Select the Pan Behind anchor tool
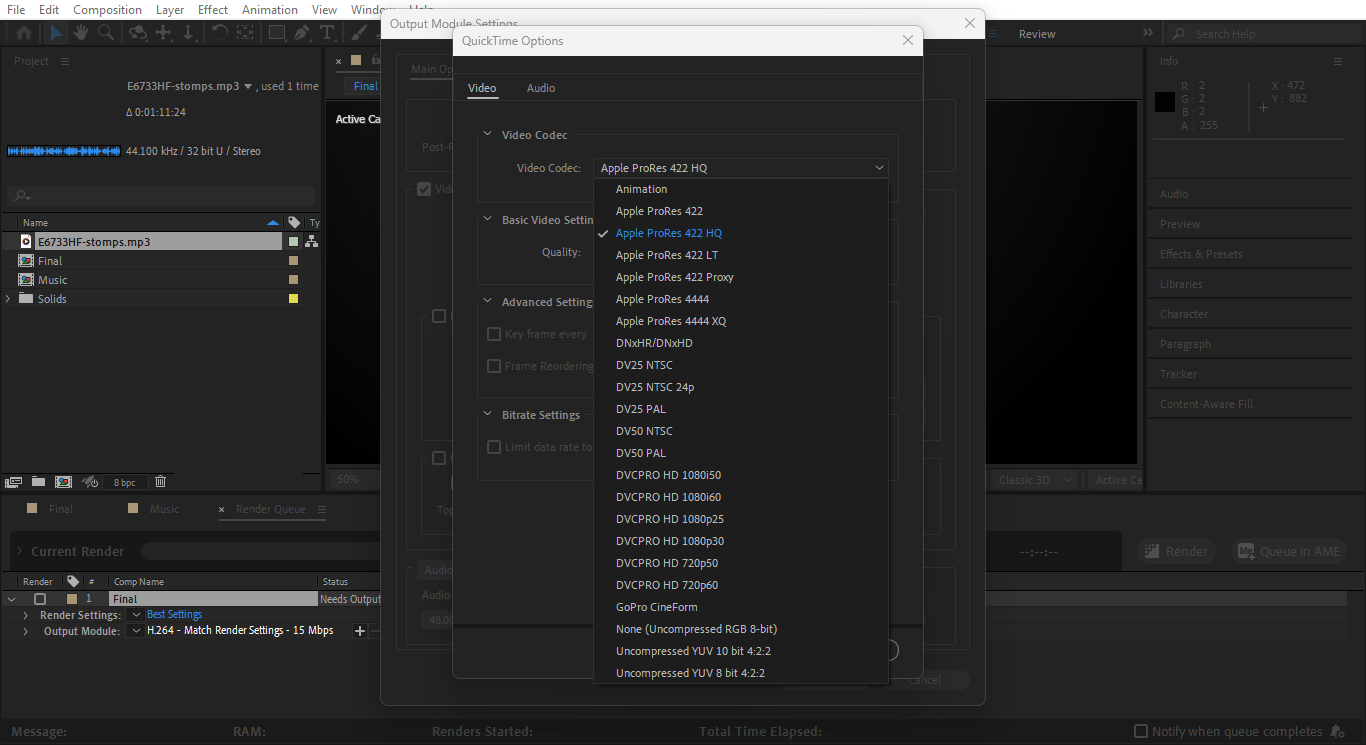Viewport: 1366px width, 745px height. [x=245, y=33]
